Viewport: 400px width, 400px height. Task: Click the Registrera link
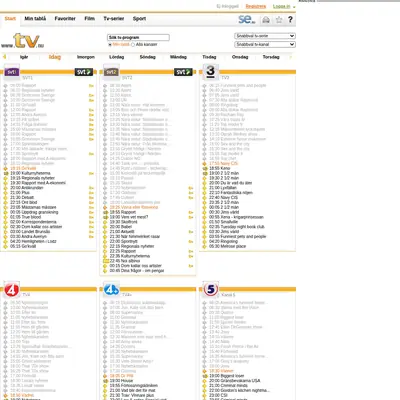pyautogui.click(x=256, y=6)
